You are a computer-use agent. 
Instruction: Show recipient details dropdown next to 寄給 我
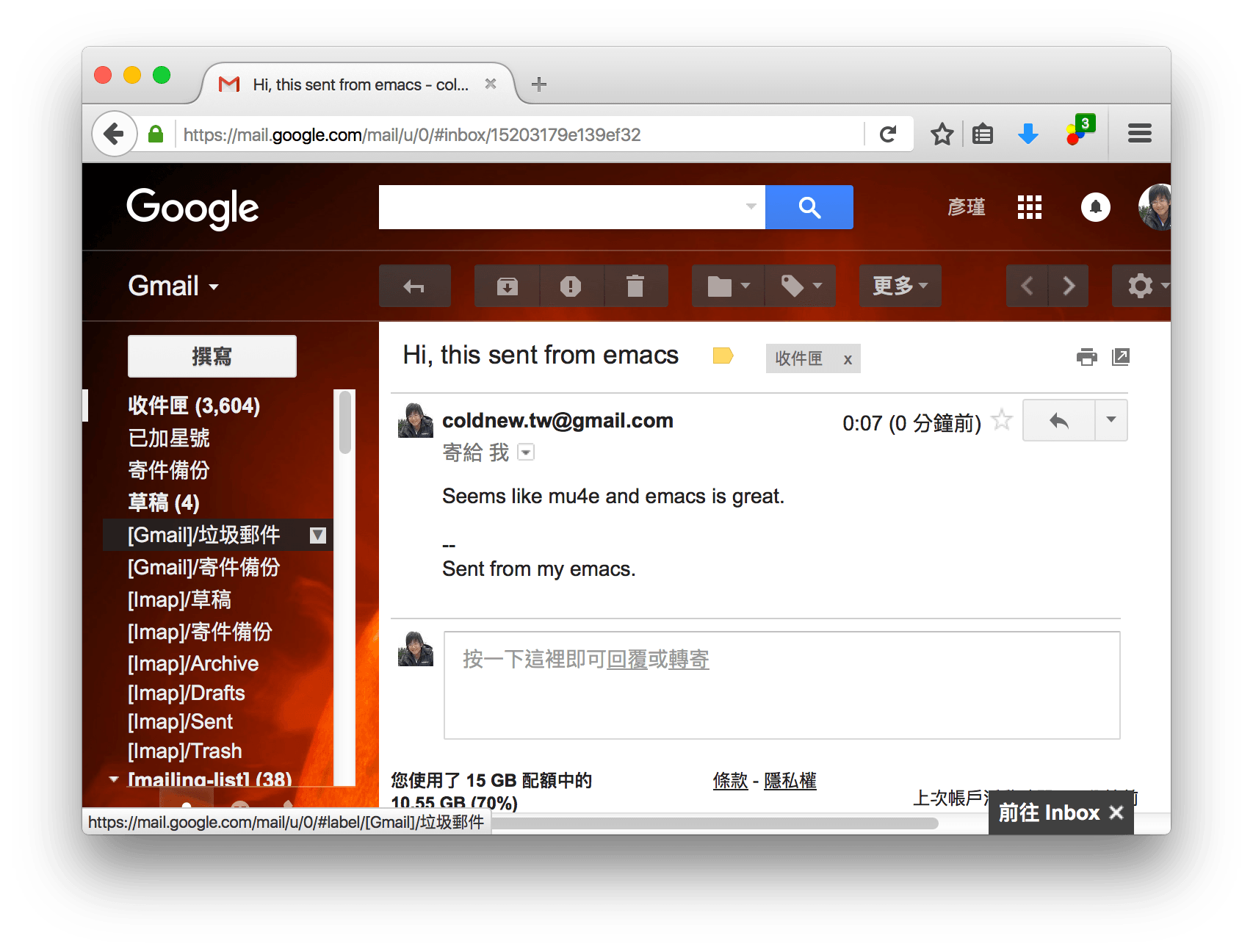526,452
